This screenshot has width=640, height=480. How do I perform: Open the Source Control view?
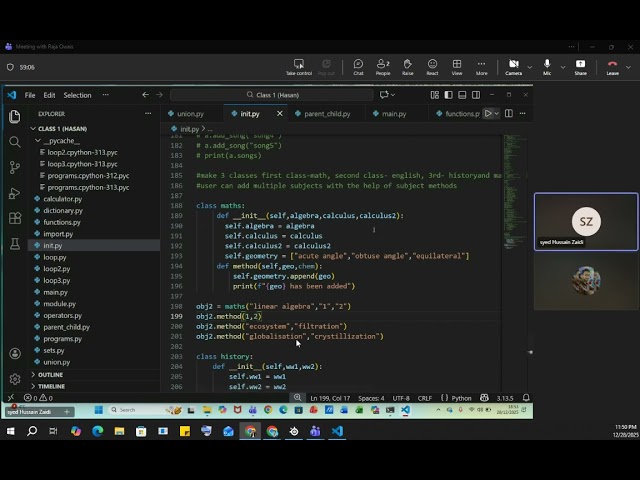14,167
